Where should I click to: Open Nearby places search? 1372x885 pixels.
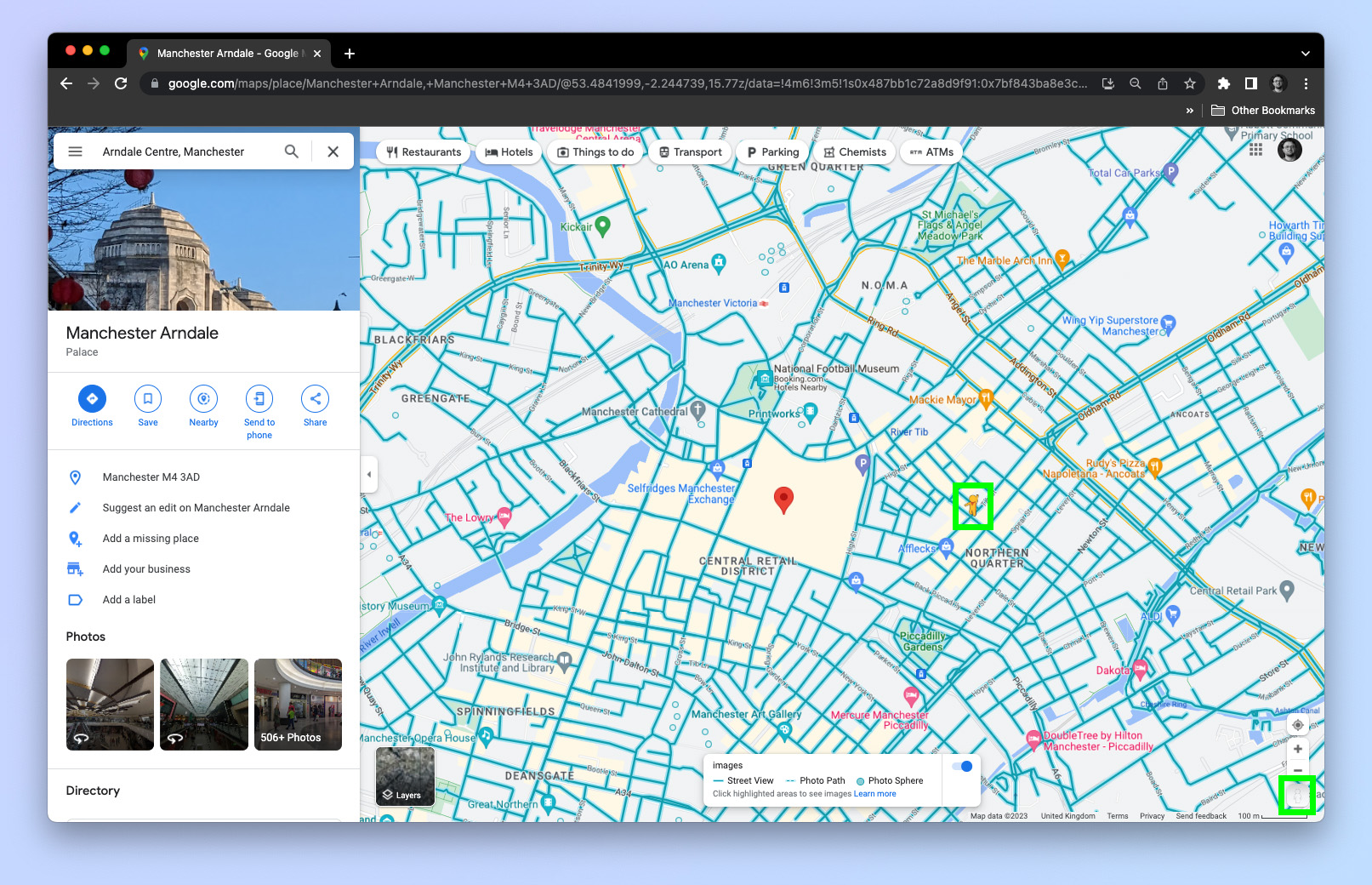click(x=203, y=399)
